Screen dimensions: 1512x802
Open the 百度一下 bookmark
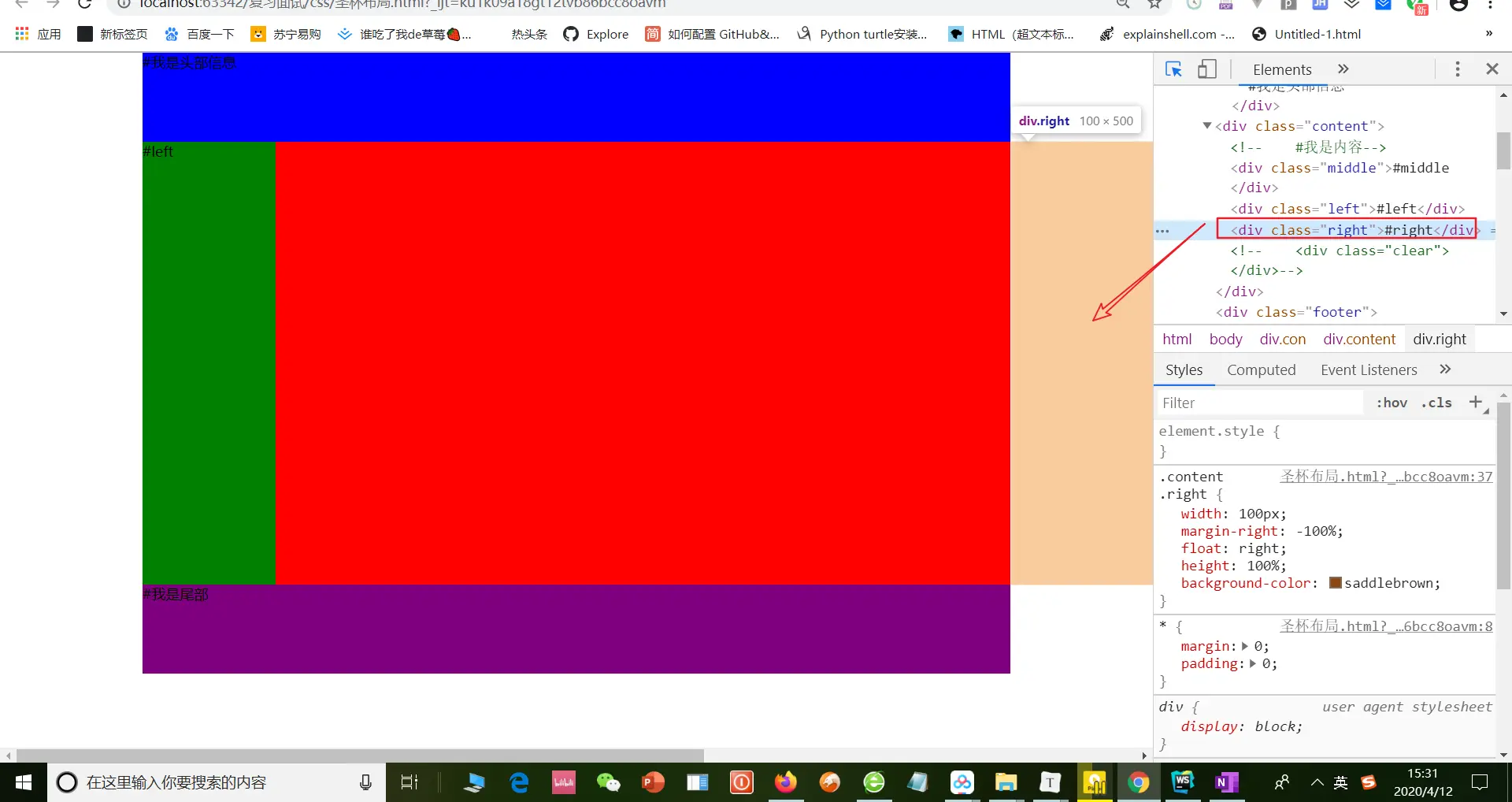tap(199, 34)
